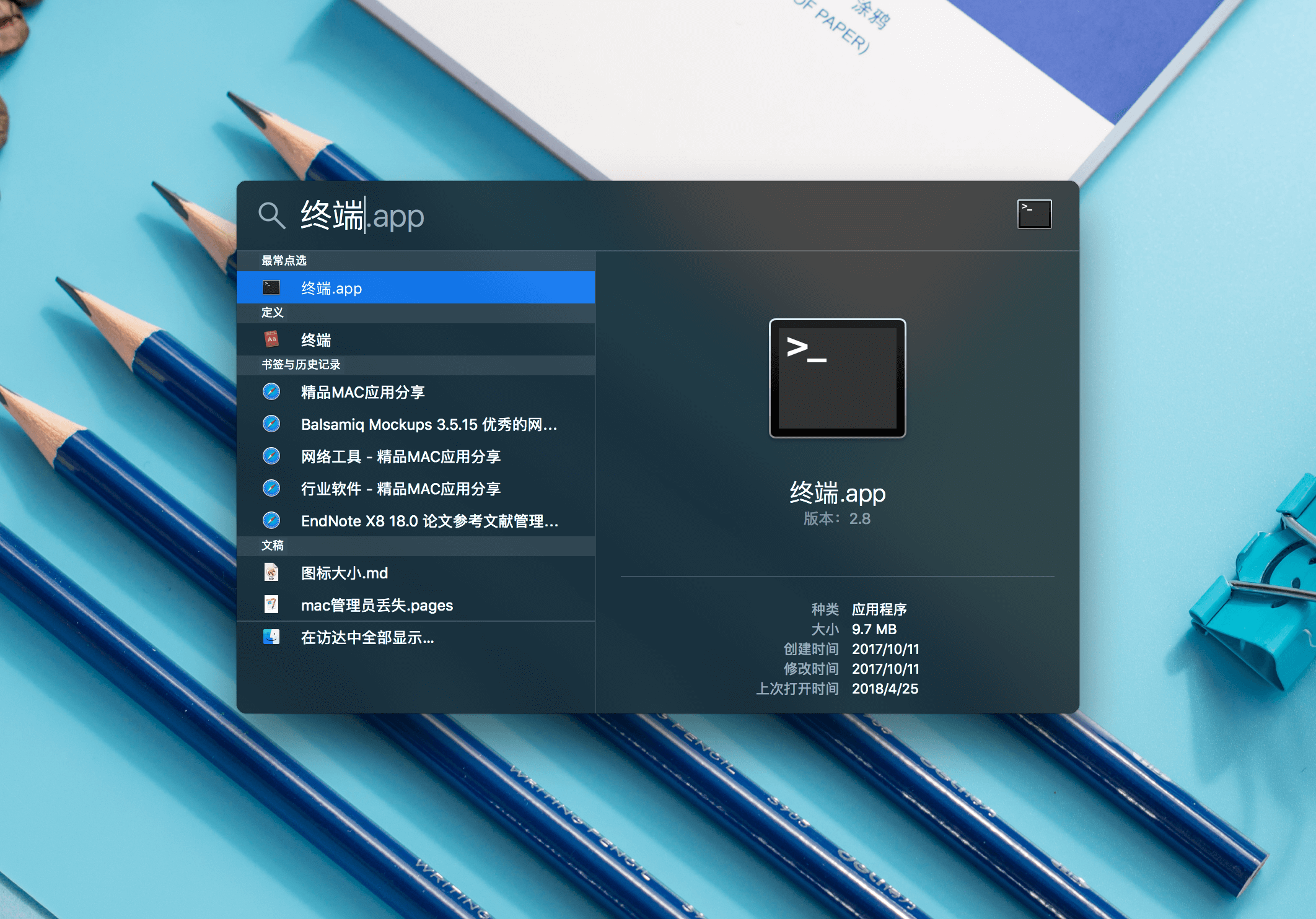Click the Spotlight magnifying glass icon
Image resolution: width=1316 pixels, height=919 pixels.
[271, 216]
